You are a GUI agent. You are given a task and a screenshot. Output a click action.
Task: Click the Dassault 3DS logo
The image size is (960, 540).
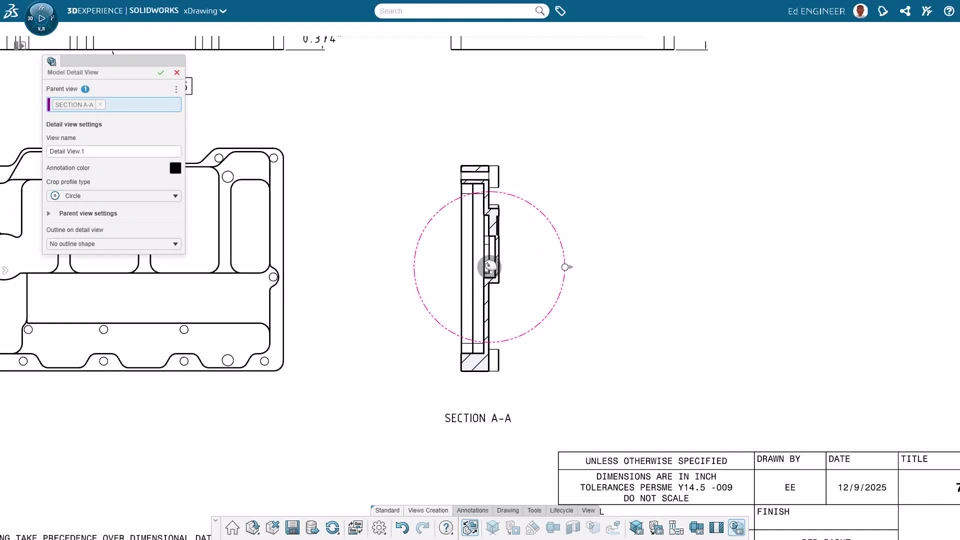click(x=10, y=10)
